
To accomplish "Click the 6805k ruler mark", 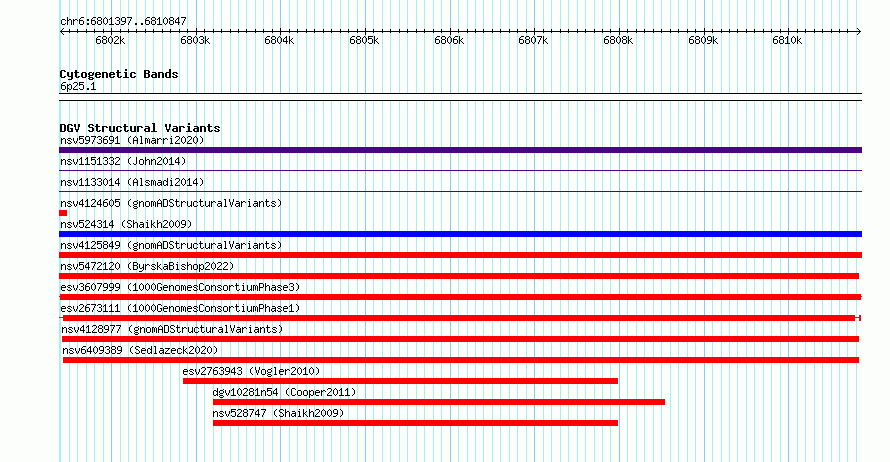I will [364, 40].
